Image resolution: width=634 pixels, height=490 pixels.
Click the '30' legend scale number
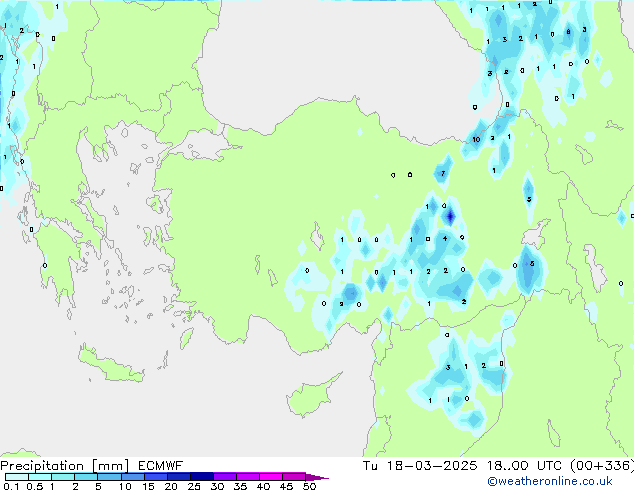(x=217, y=486)
